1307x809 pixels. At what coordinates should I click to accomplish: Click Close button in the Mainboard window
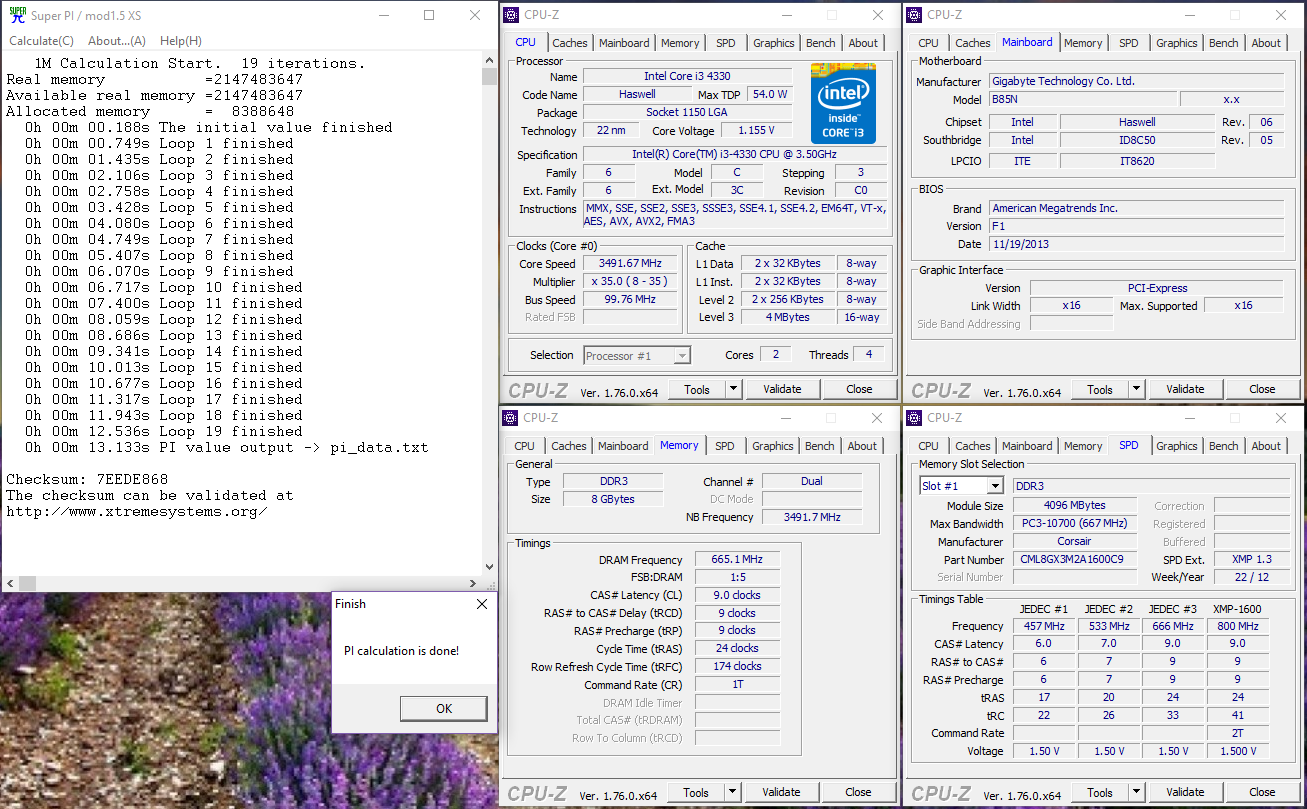point(1262,389)
